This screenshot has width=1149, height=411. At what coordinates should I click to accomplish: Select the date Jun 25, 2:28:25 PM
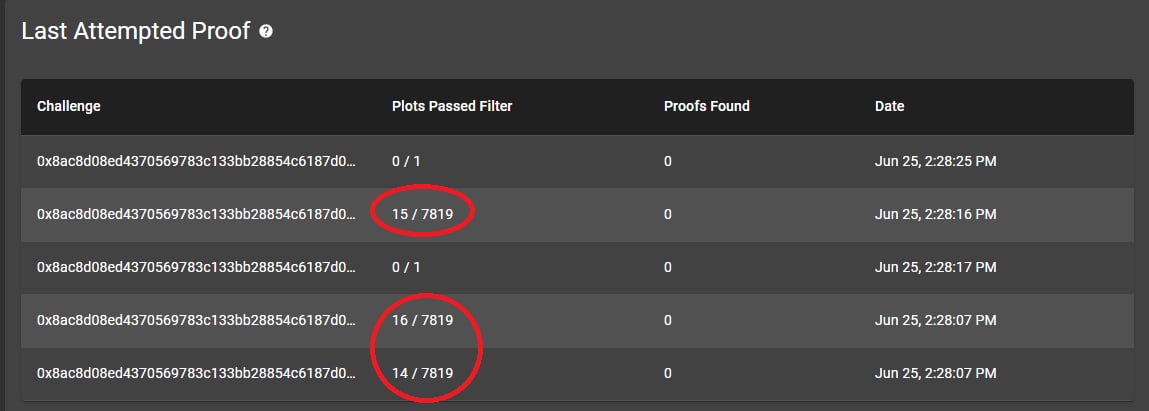(x=935, y=161)
